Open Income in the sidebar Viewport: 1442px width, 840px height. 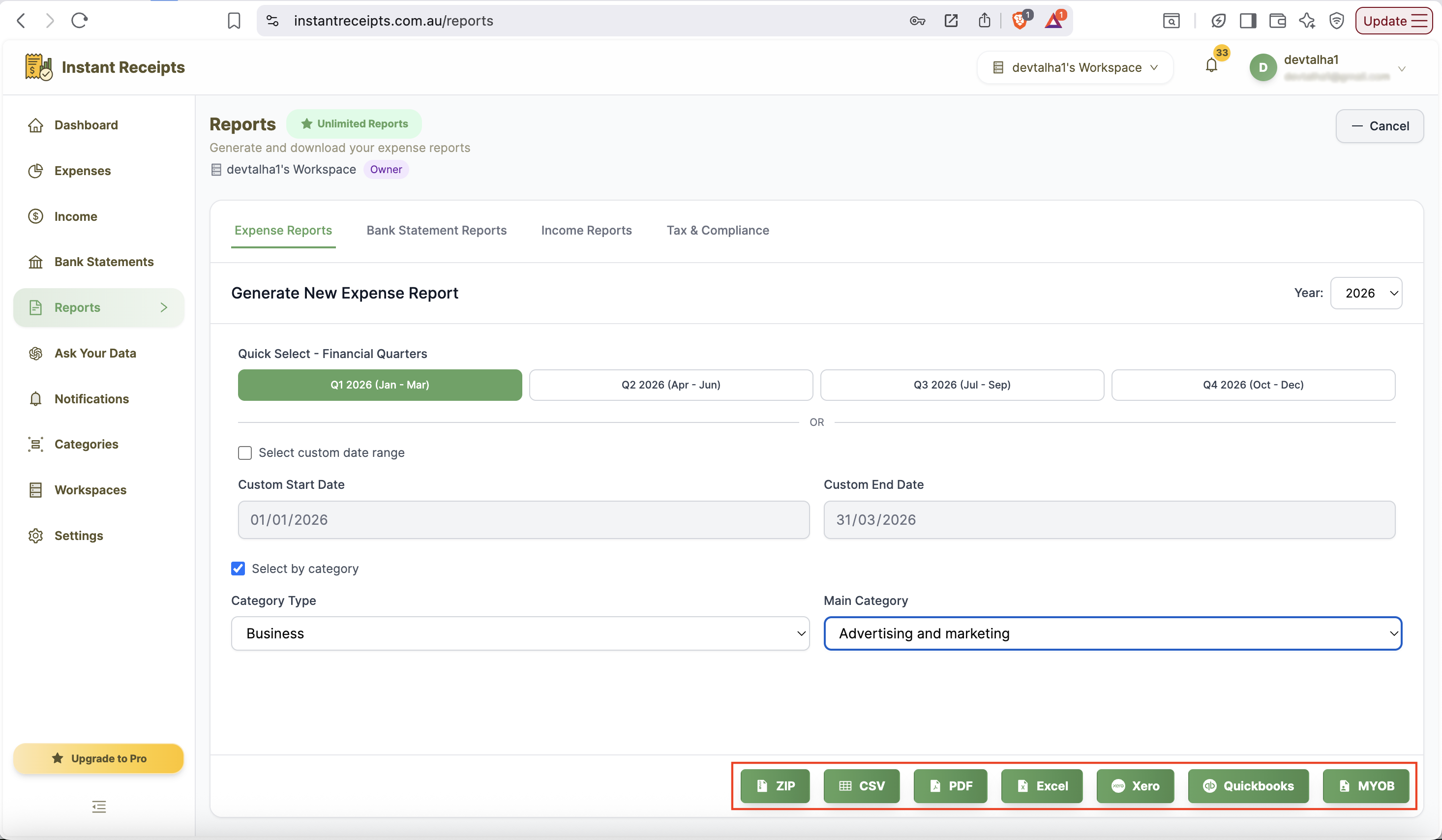tap(76, 216)
